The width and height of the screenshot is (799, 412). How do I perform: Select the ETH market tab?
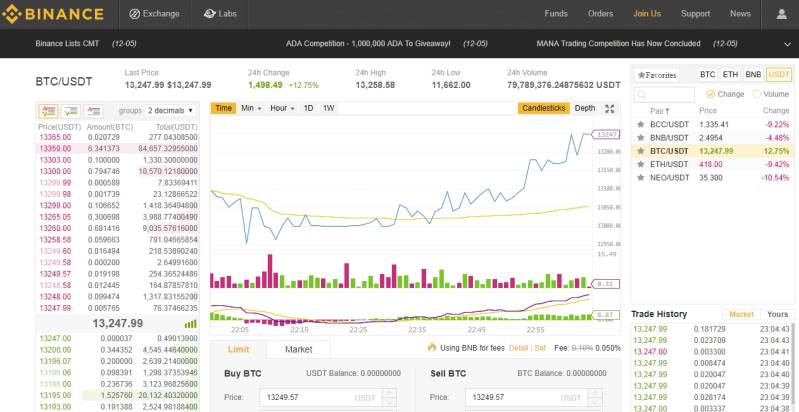pos(730,75)
